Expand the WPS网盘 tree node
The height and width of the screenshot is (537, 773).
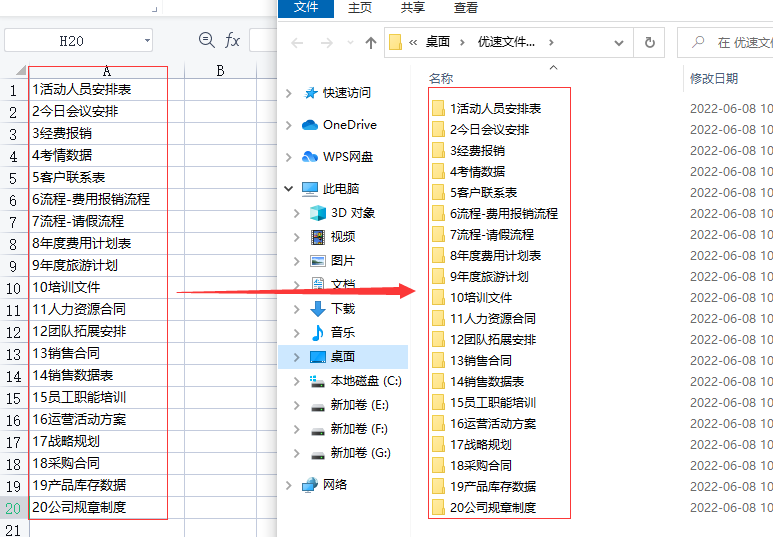289,157
